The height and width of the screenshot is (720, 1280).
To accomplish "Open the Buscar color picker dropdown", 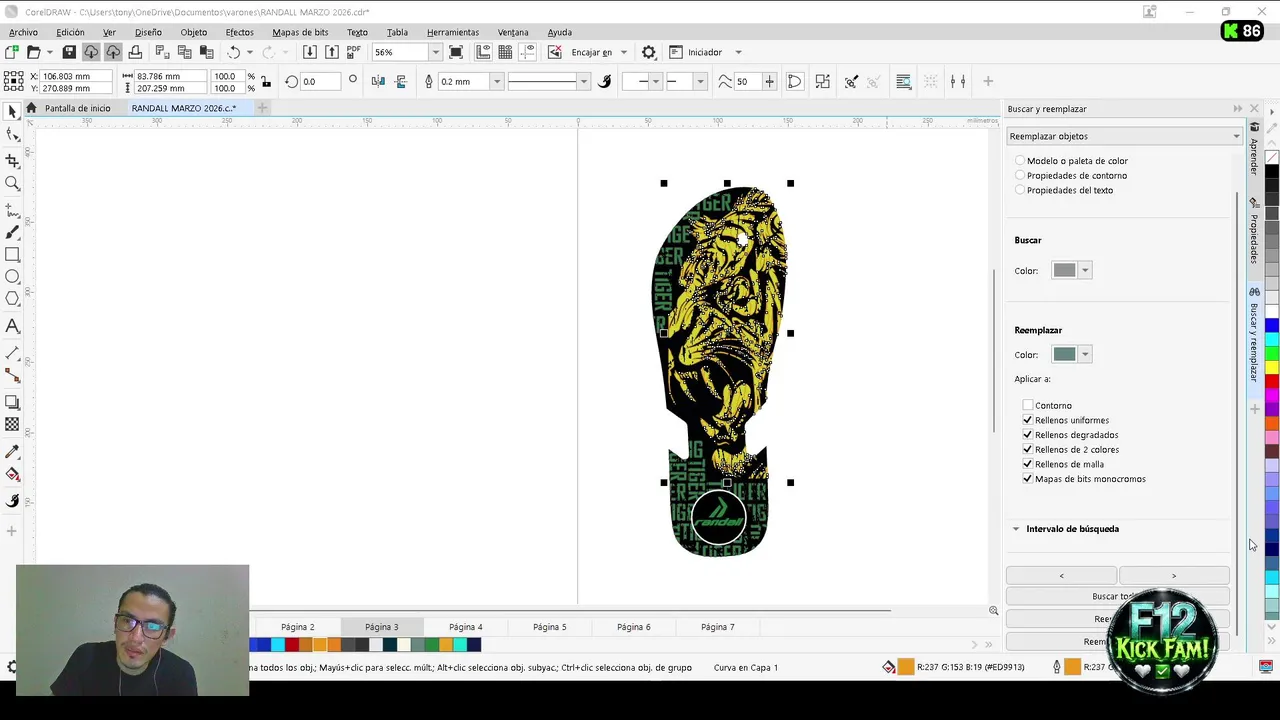I will tap(1085, 271).
